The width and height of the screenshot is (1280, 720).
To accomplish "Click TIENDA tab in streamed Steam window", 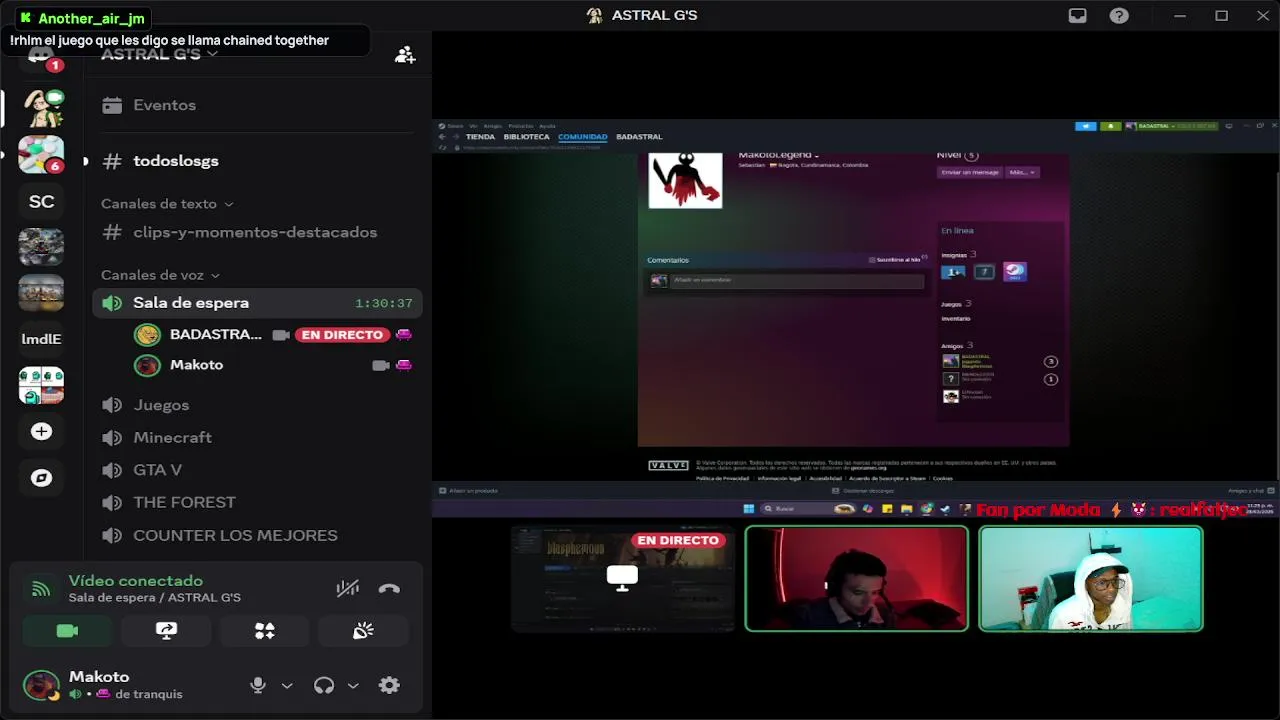I will [x=480, y=137].
